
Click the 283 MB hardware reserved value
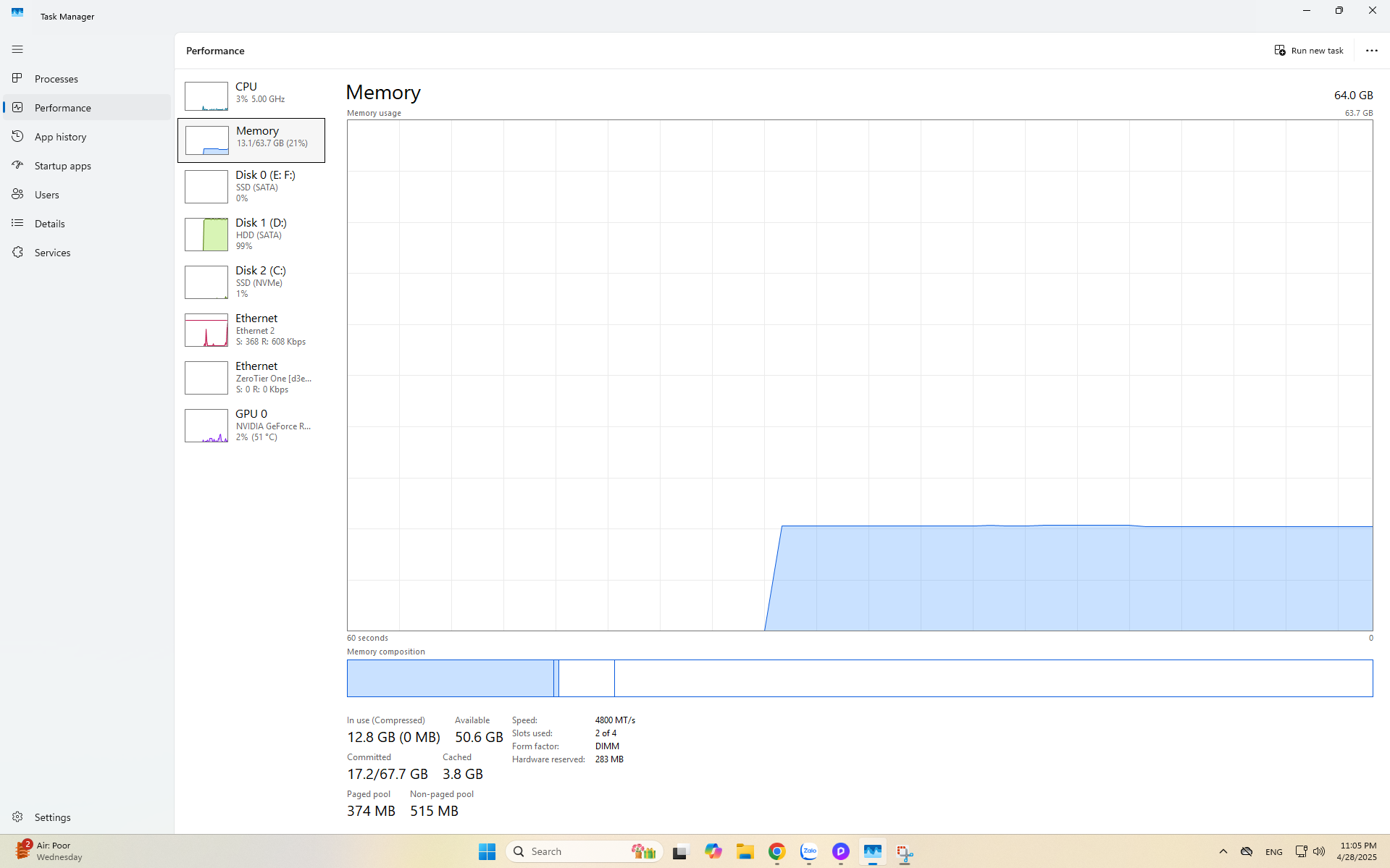click(x=609, y=759)
